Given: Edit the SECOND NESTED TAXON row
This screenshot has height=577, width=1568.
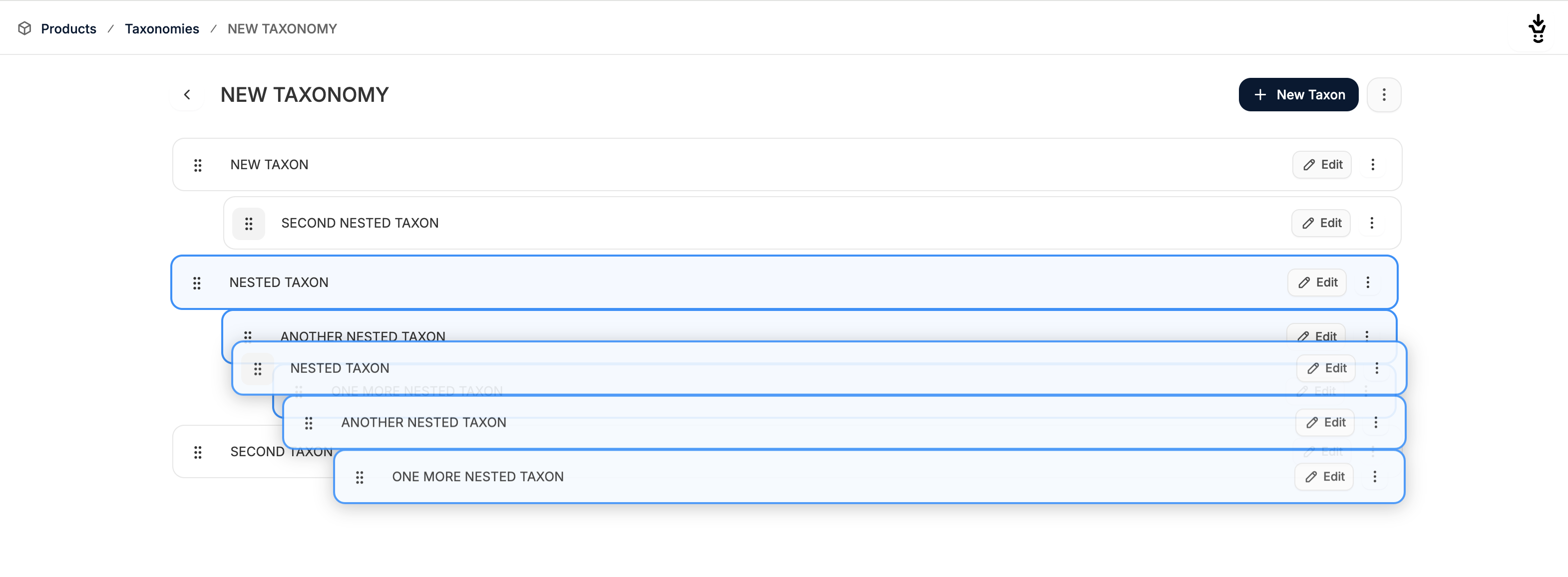Looking at the screenshot, I should 1321,224.
